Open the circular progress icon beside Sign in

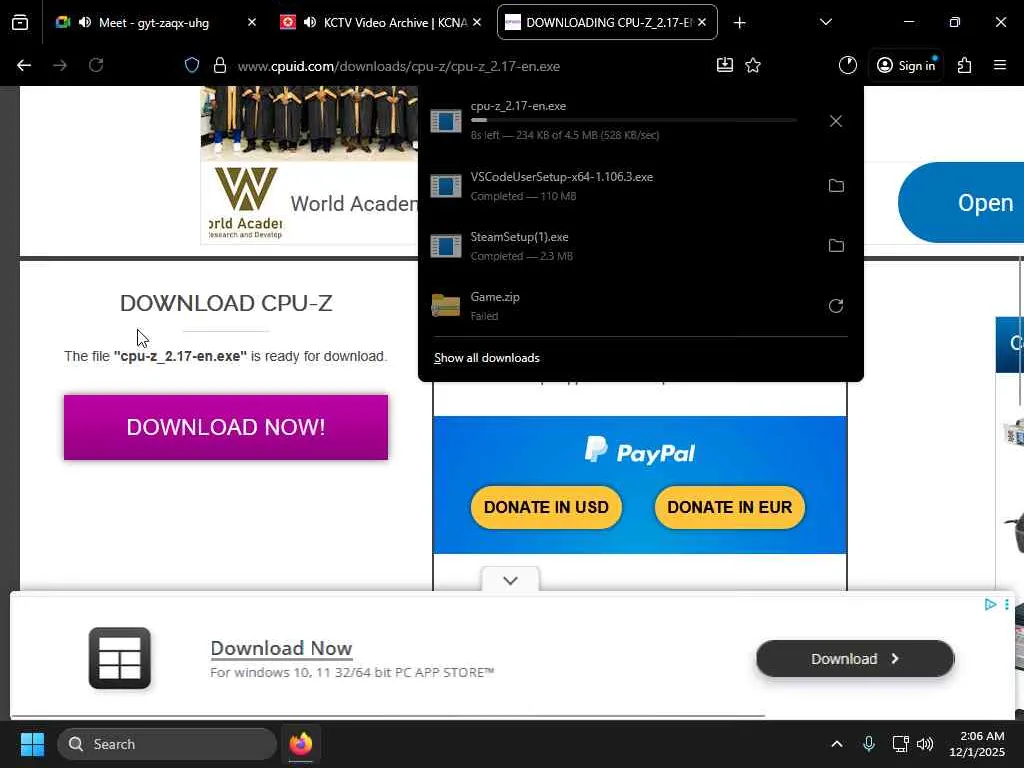tap(848, 65)
